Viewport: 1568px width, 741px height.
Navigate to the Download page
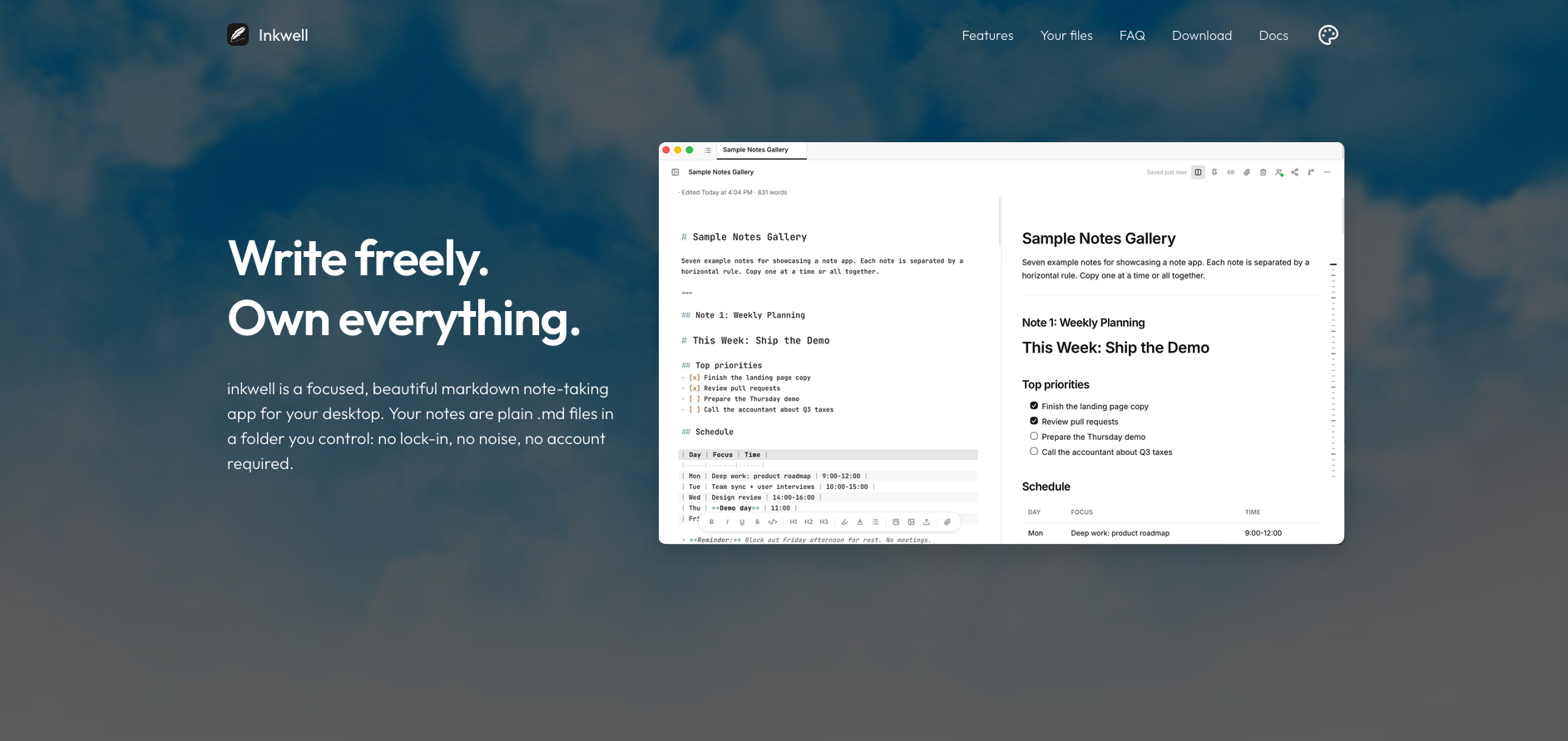point(1202,36)
